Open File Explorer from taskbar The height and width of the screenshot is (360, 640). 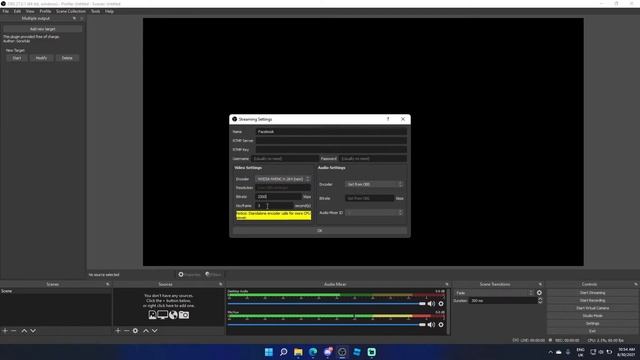[x=298, y=352]
